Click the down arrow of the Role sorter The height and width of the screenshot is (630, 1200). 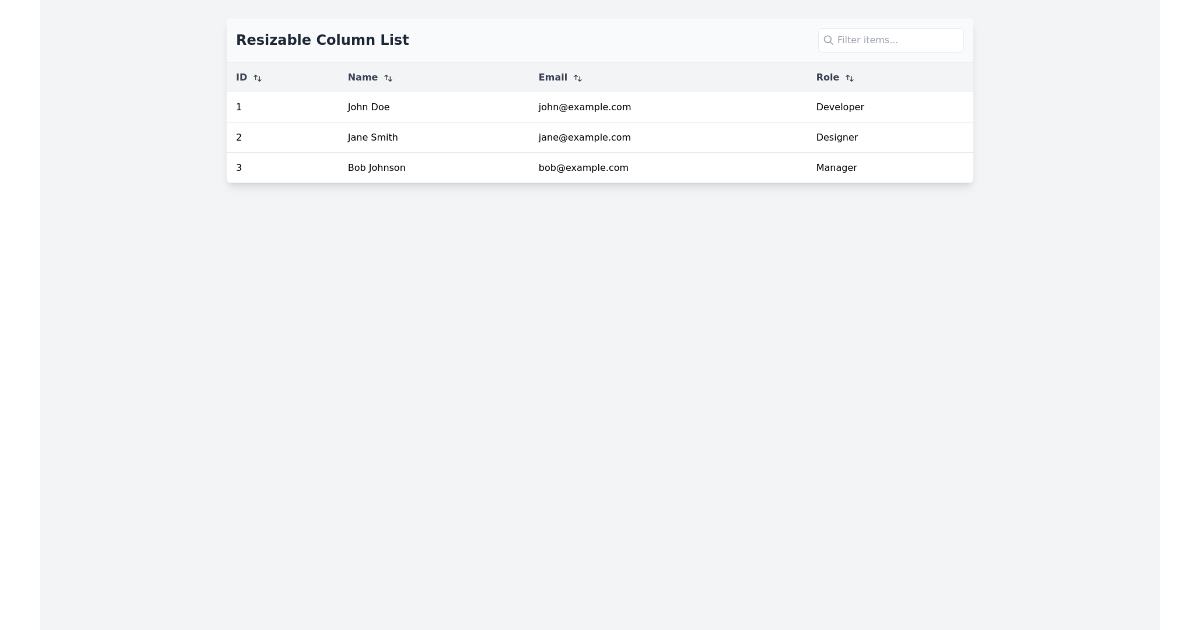click(851, 78)
